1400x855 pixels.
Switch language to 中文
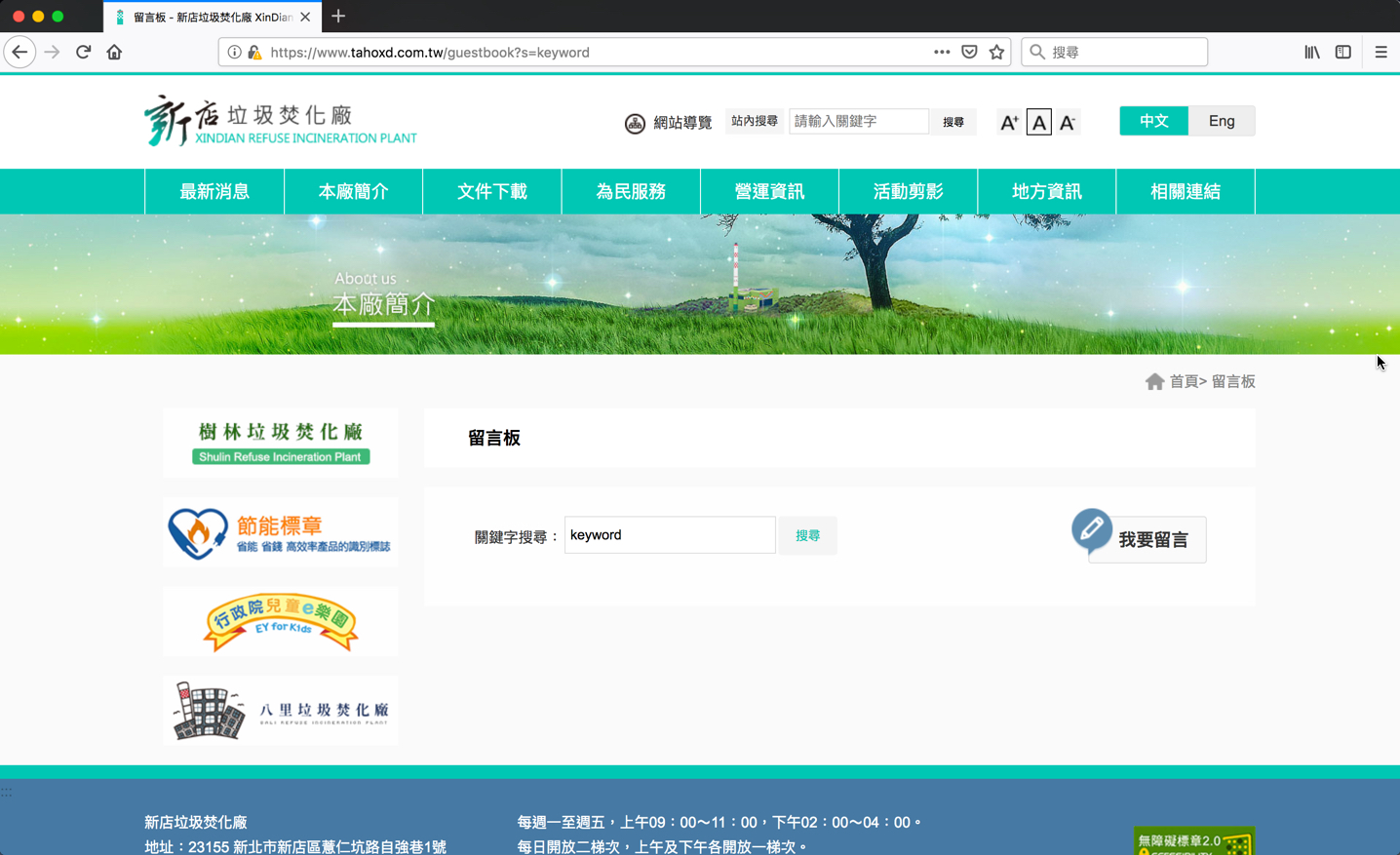(1153, 121)
